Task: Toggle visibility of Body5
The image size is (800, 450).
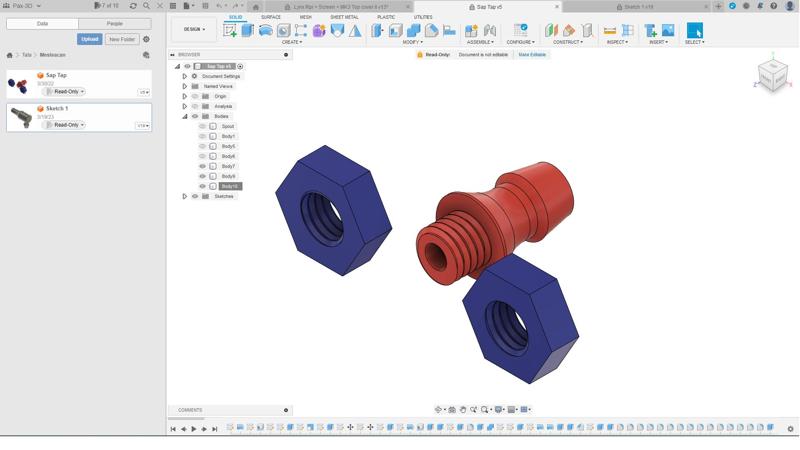Action: click(202, 146)
